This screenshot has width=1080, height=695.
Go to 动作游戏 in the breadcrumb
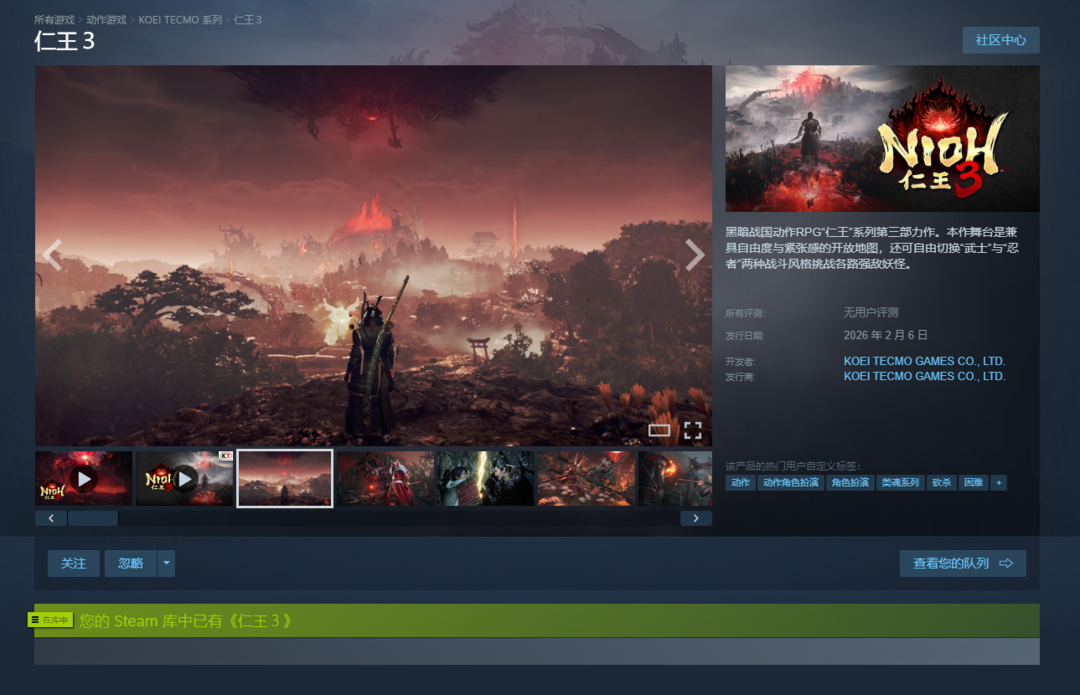(106, 20)
